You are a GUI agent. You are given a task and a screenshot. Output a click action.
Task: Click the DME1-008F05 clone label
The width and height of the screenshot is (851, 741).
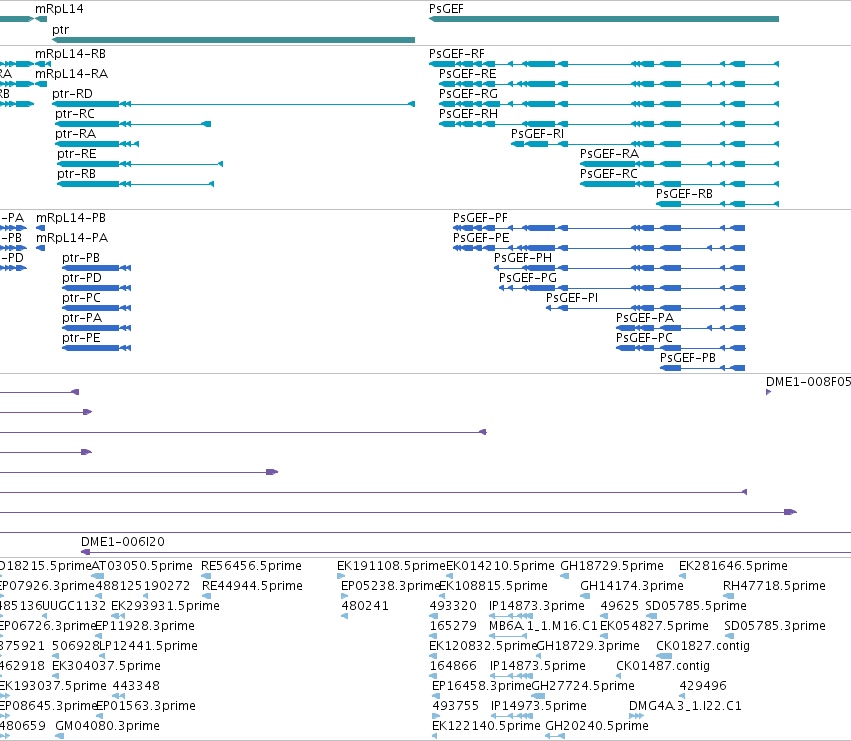[808, 382]
